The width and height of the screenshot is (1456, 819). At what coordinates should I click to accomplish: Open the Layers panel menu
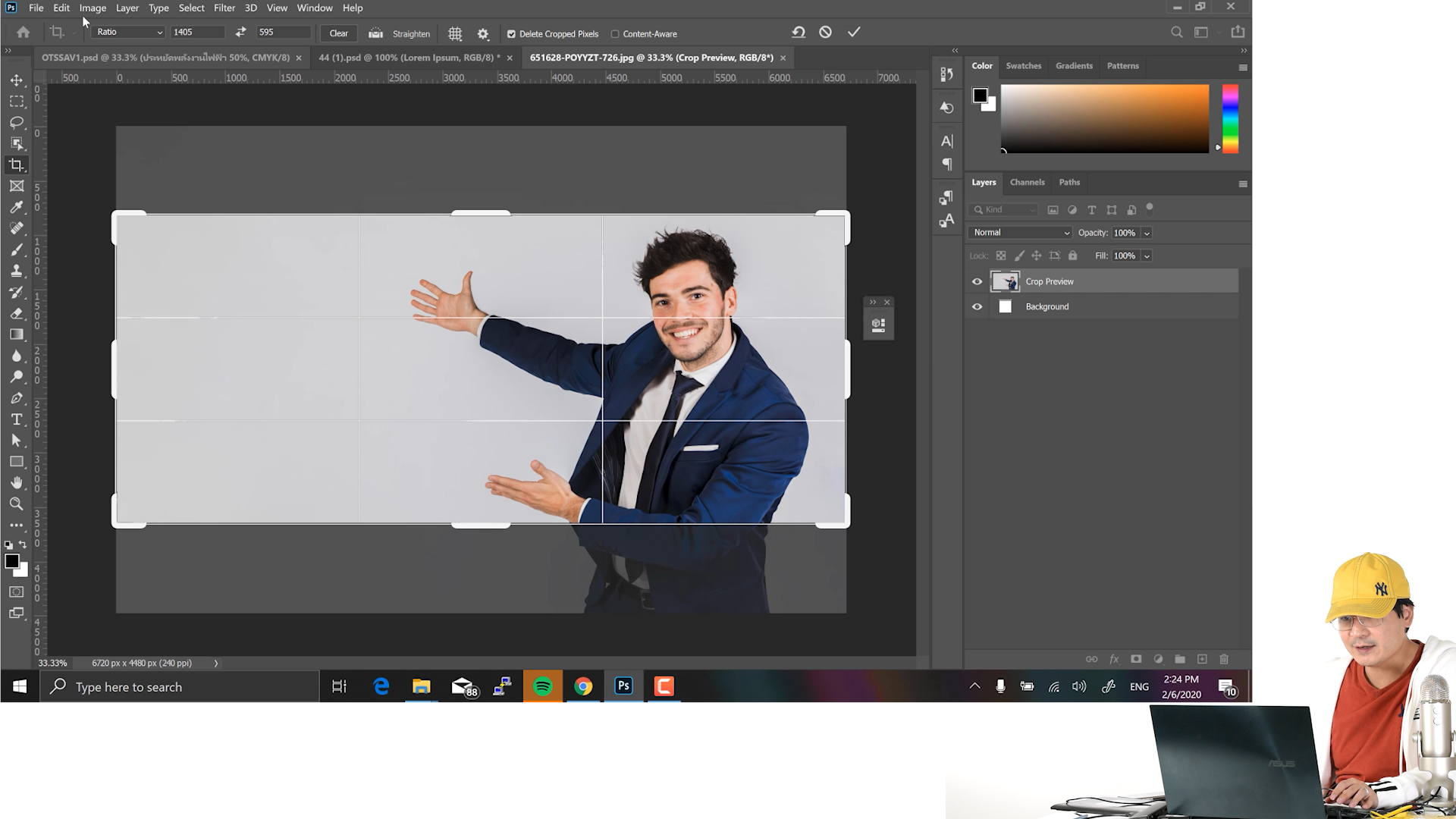pos(1243,184)
